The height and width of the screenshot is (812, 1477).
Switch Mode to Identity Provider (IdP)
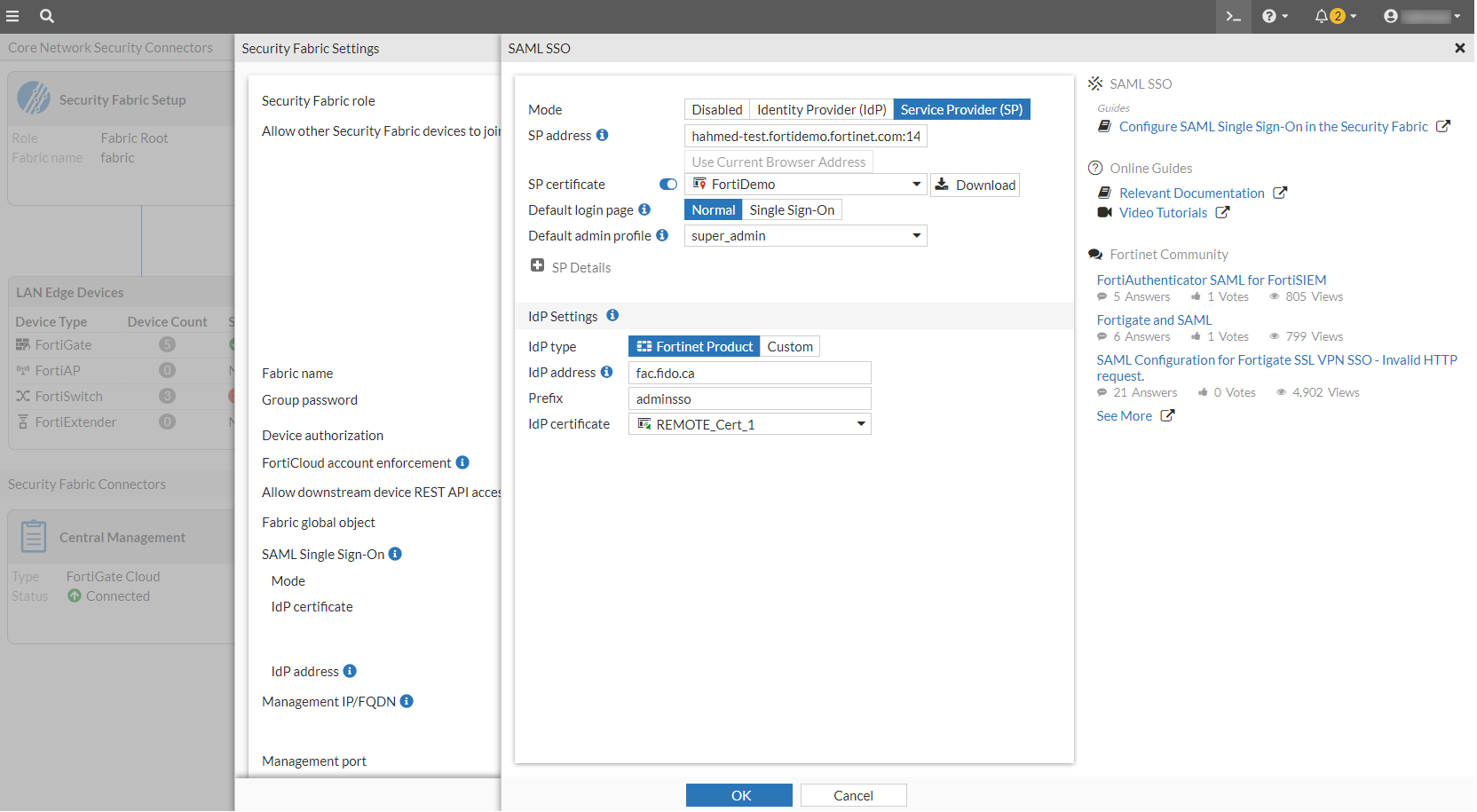[x=820, y=109]
